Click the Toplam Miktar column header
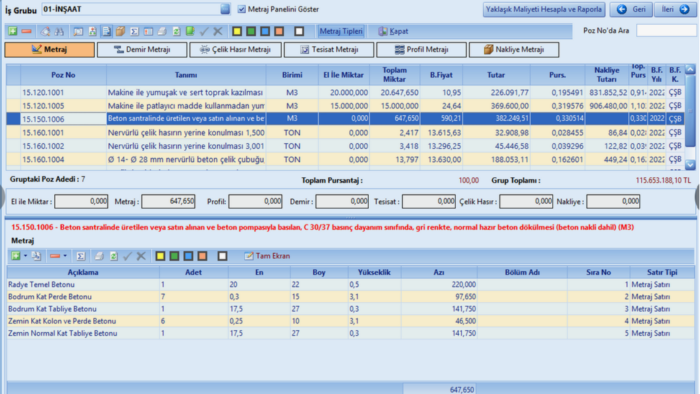 coord(395,75)
